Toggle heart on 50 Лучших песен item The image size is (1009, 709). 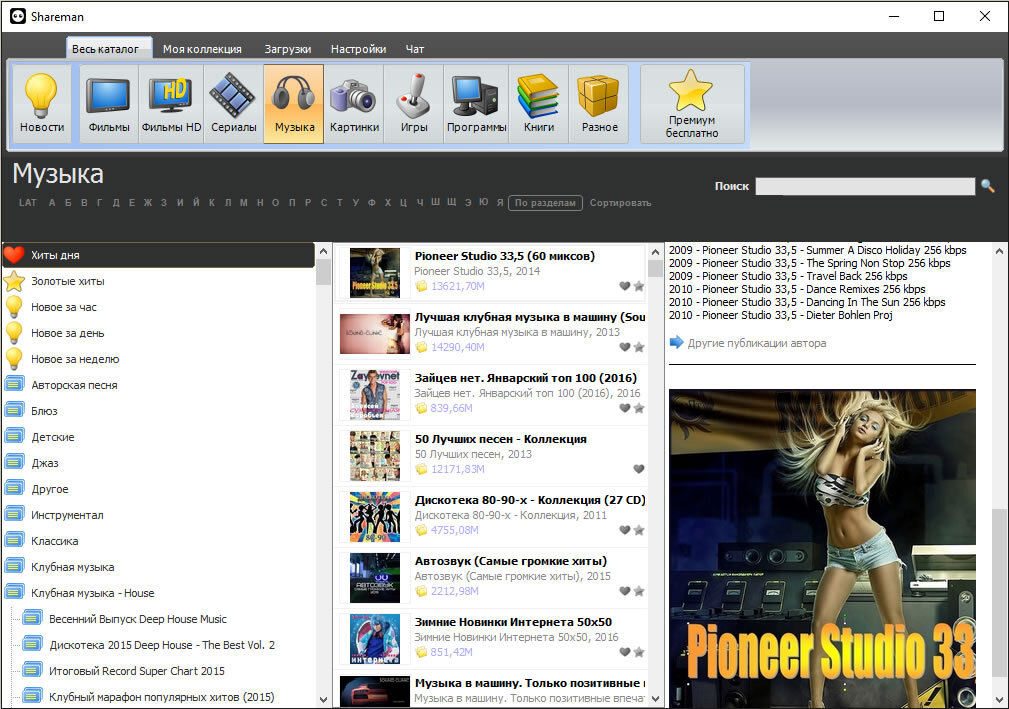[638, 469]
